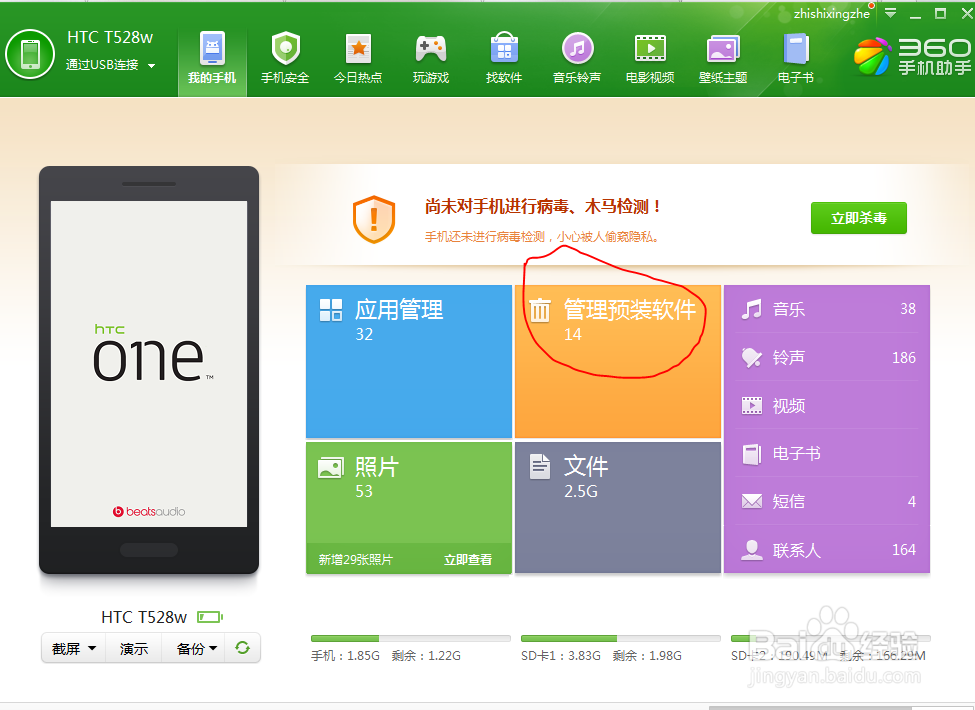Open the 管理预装软件 tile
This screenshot has height=710, width=975.
point(617,361)
